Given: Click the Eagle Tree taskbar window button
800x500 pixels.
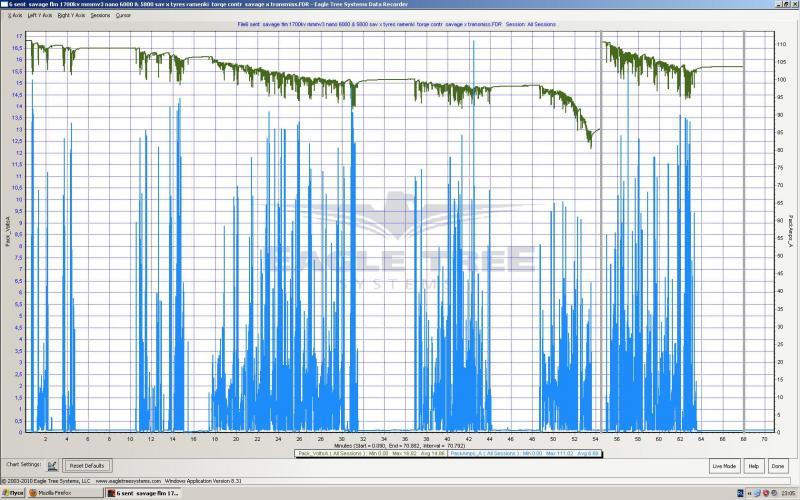Looking at the screenshot, I should pyautogui.click(x=144, y=494).
